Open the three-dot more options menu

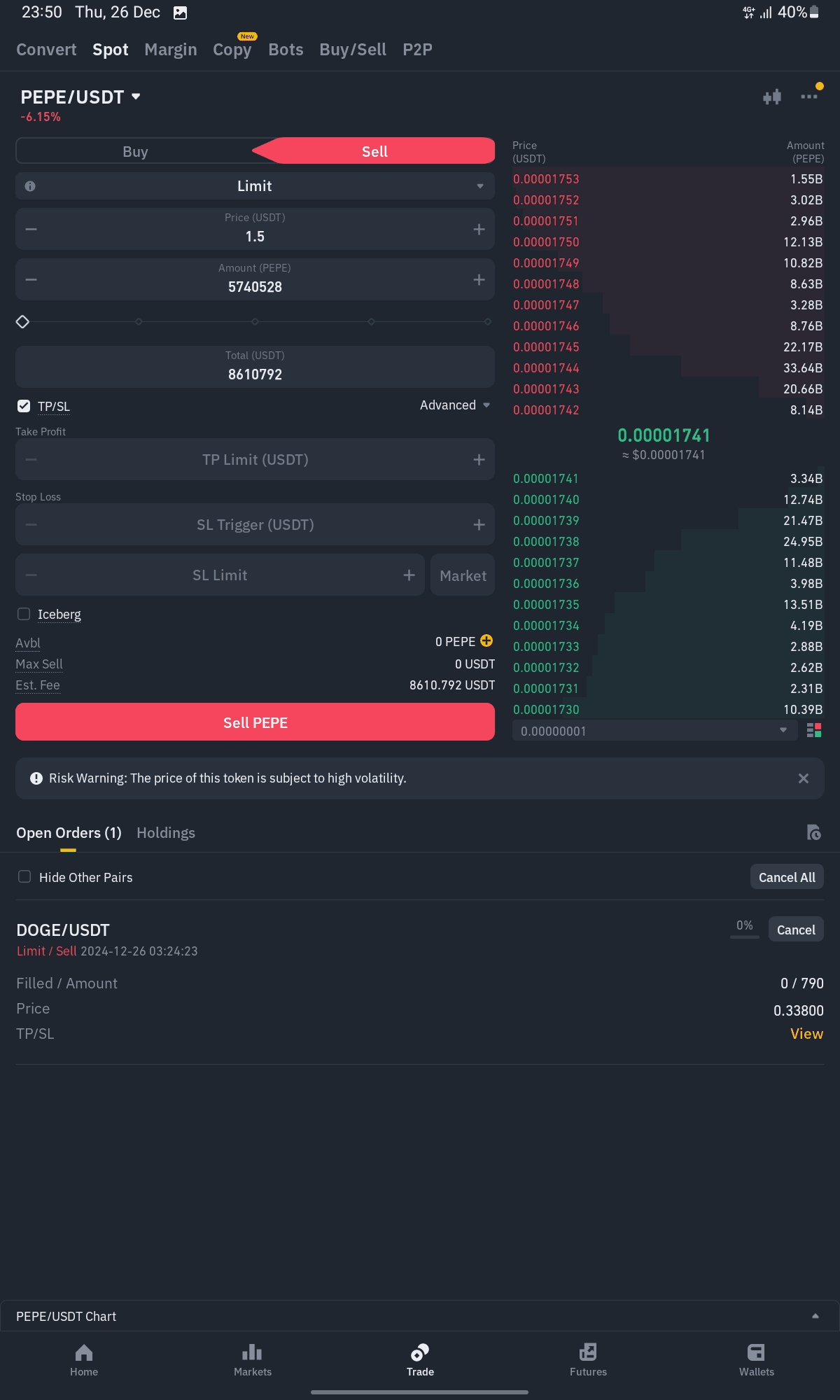point(809,97)
